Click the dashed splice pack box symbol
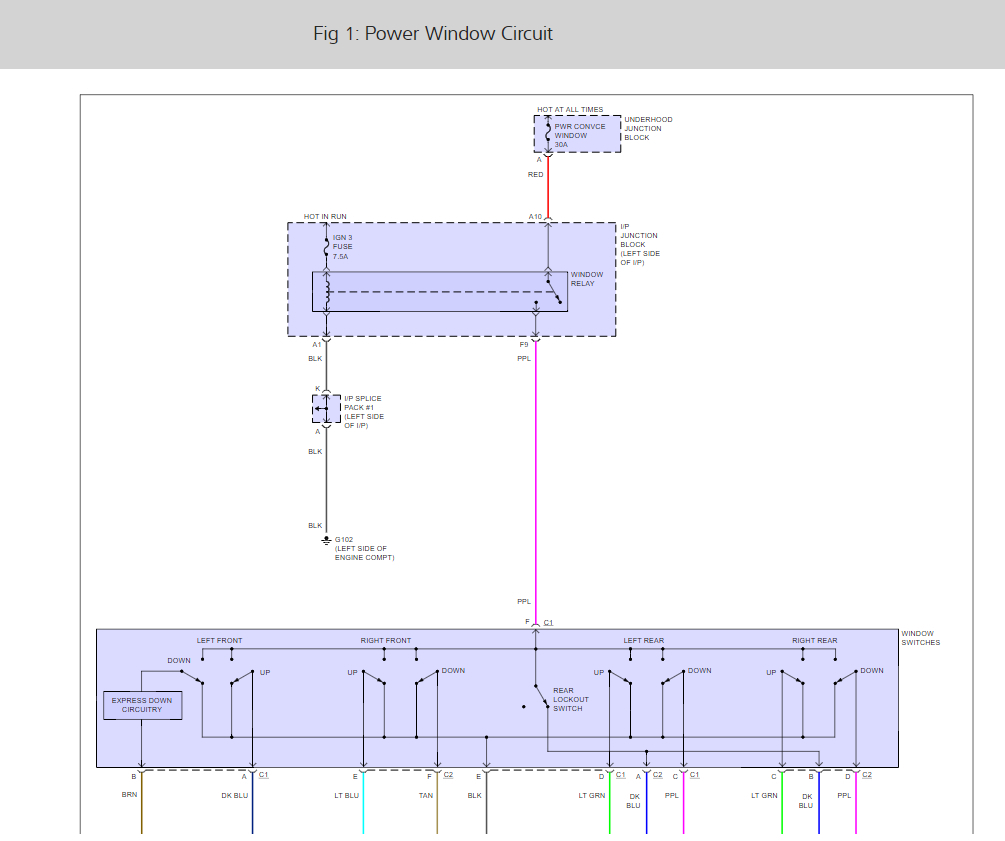Screen dimensions: 1005x841 [x=326, y=409]
